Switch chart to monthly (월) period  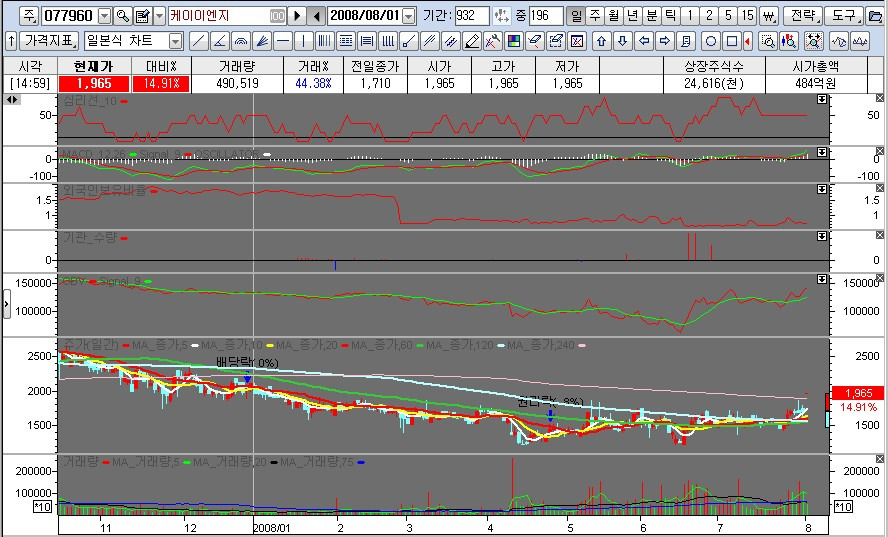point(613,16)
